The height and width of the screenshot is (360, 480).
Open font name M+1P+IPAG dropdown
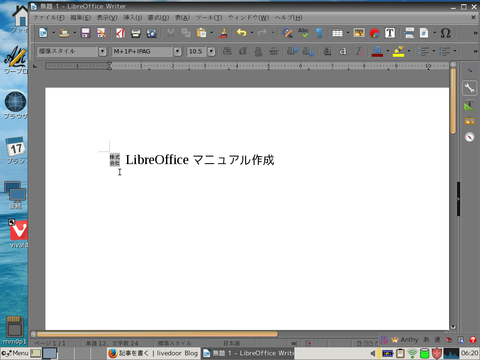pos(177,51)
